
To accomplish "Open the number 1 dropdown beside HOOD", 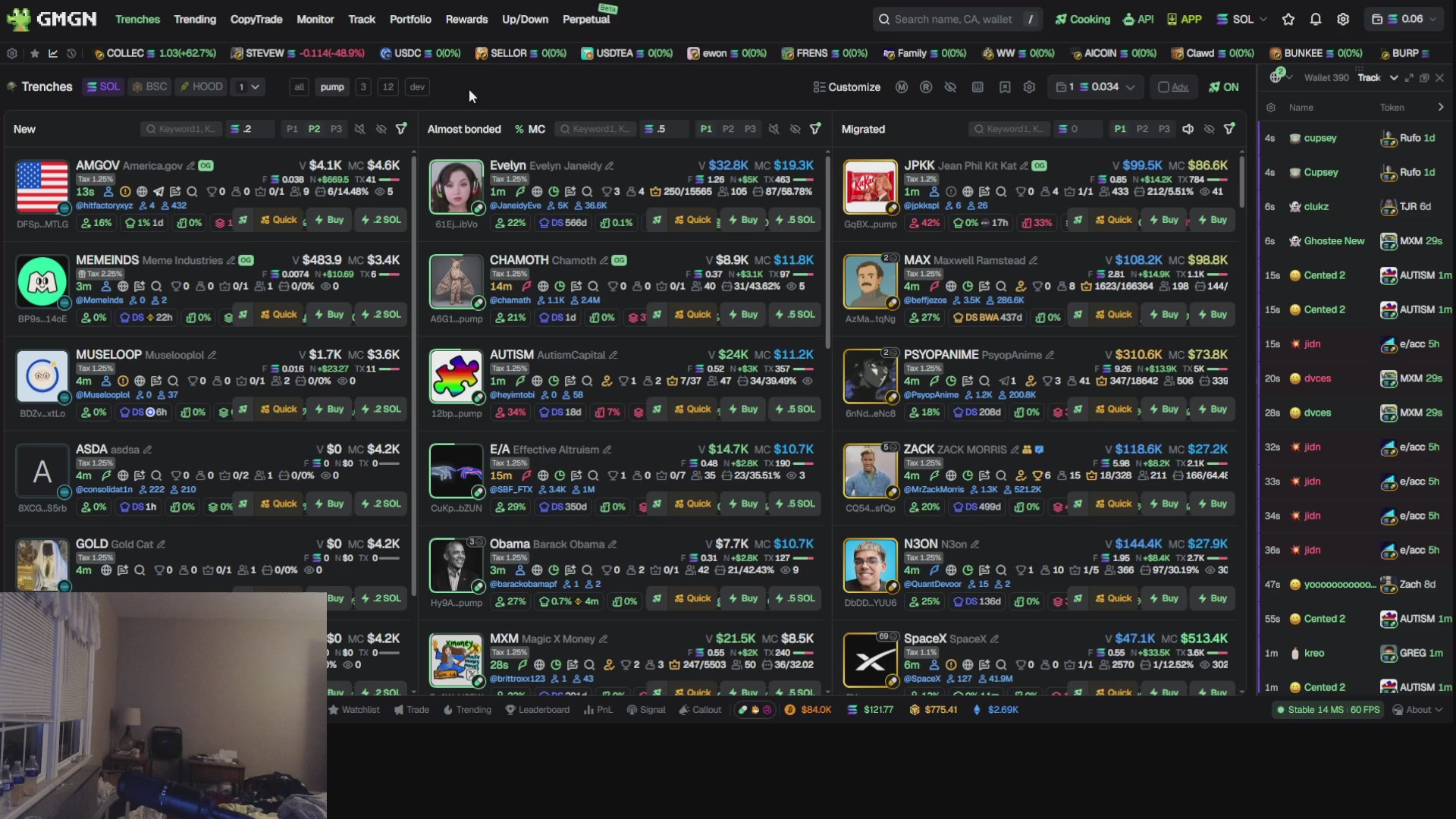I will point(249,87).
